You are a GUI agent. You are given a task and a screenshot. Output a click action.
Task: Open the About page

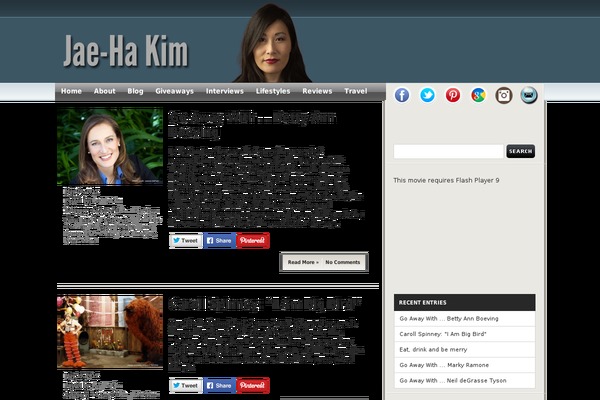pyautogui.click(x=104, y=91)
